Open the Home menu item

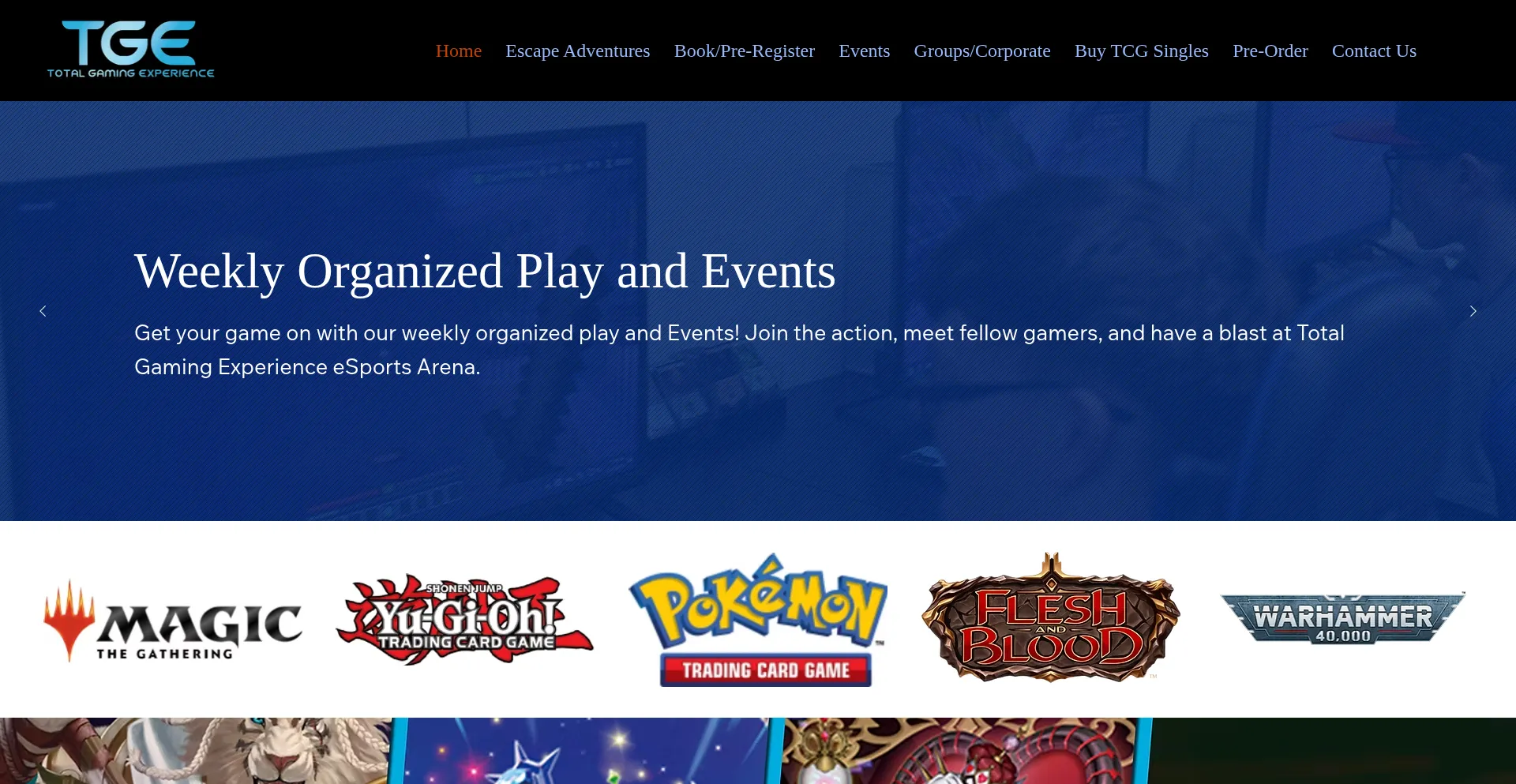(x=459, y=51)
